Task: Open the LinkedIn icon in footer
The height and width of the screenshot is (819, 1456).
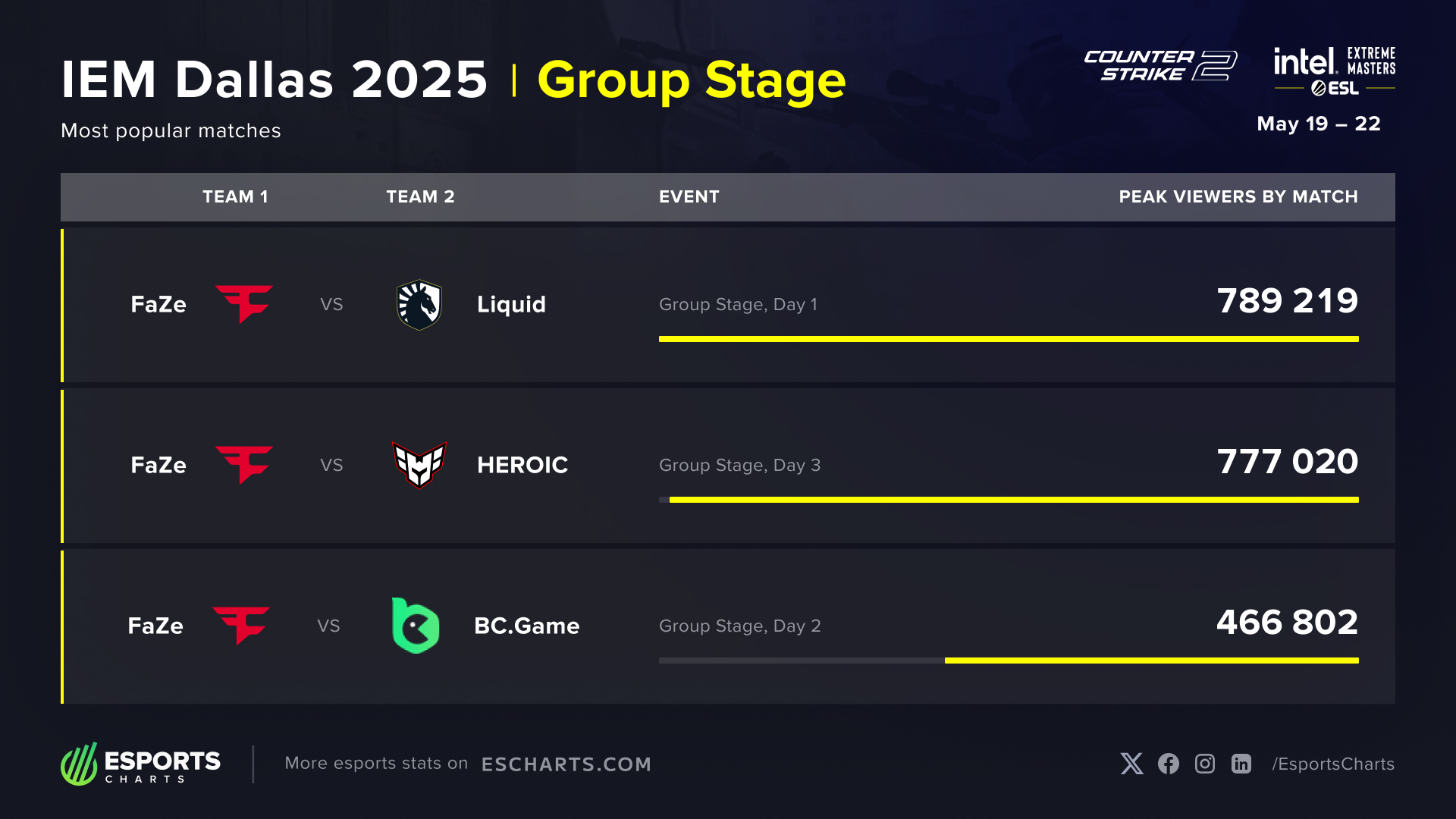Action: (x=1241, y=764)
